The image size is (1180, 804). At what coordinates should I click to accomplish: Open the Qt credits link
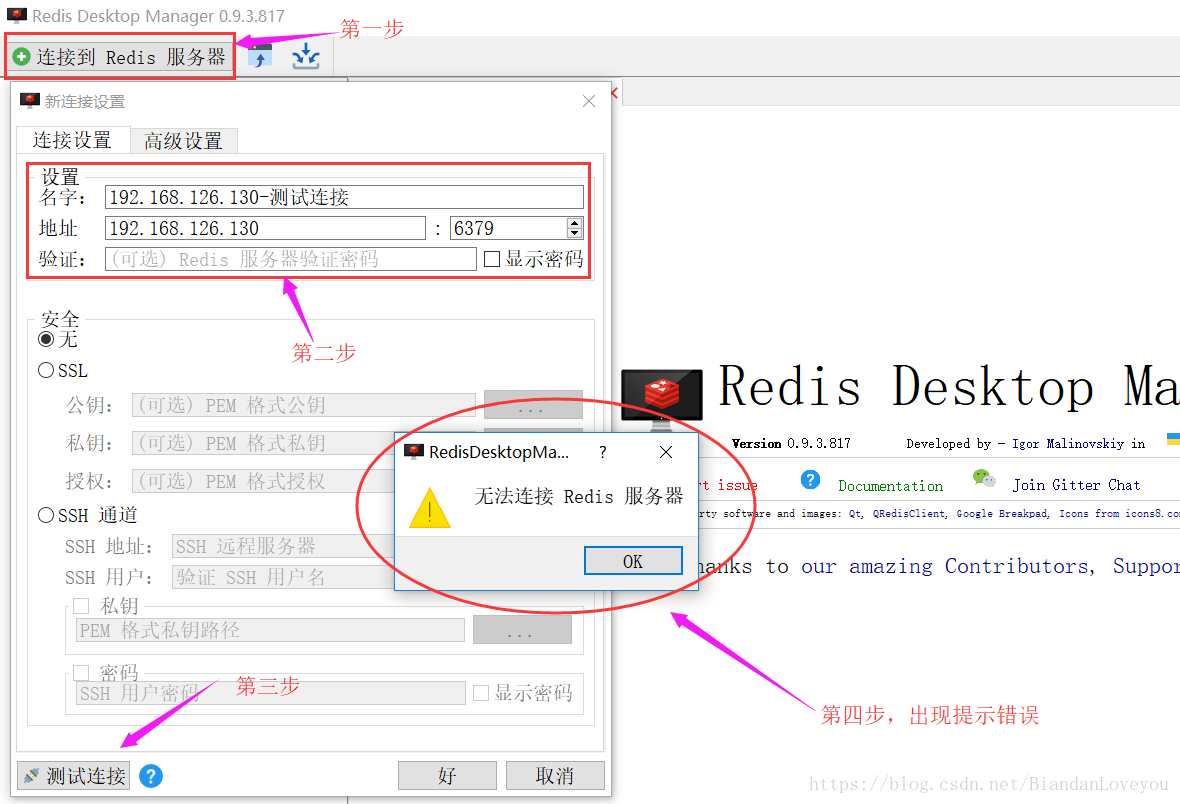[x=856, y=513]
